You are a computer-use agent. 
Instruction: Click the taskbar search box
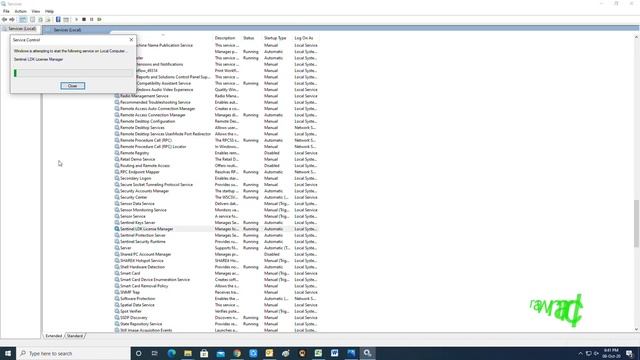73,353
